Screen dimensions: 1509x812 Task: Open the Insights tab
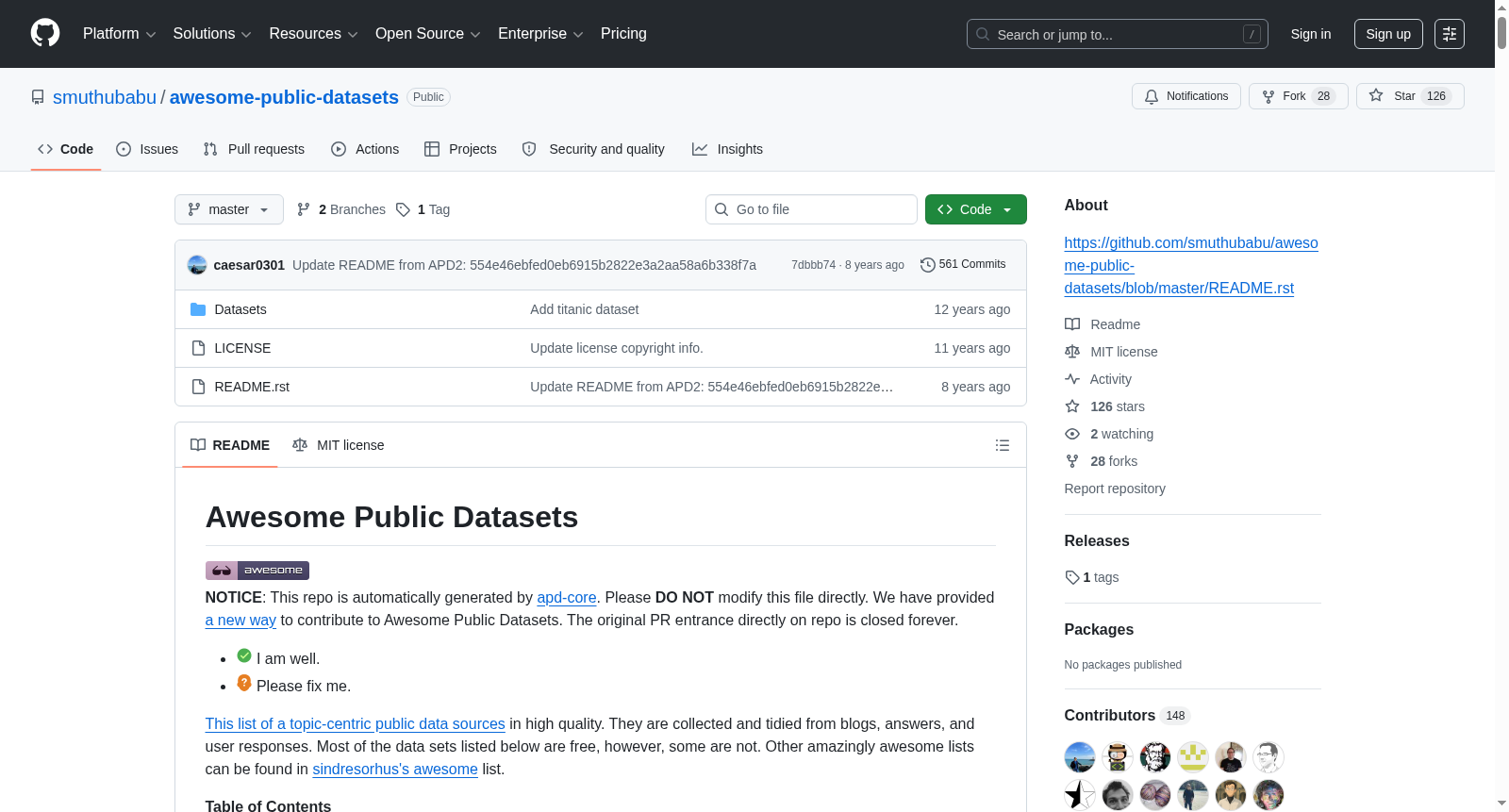point(727,149)
